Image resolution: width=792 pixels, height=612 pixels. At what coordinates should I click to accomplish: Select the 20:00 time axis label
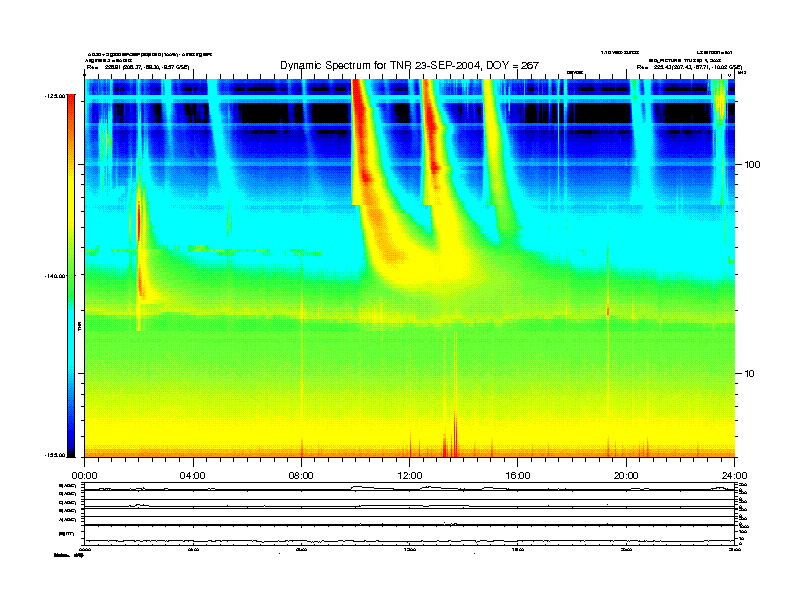(x=626, y=476)
